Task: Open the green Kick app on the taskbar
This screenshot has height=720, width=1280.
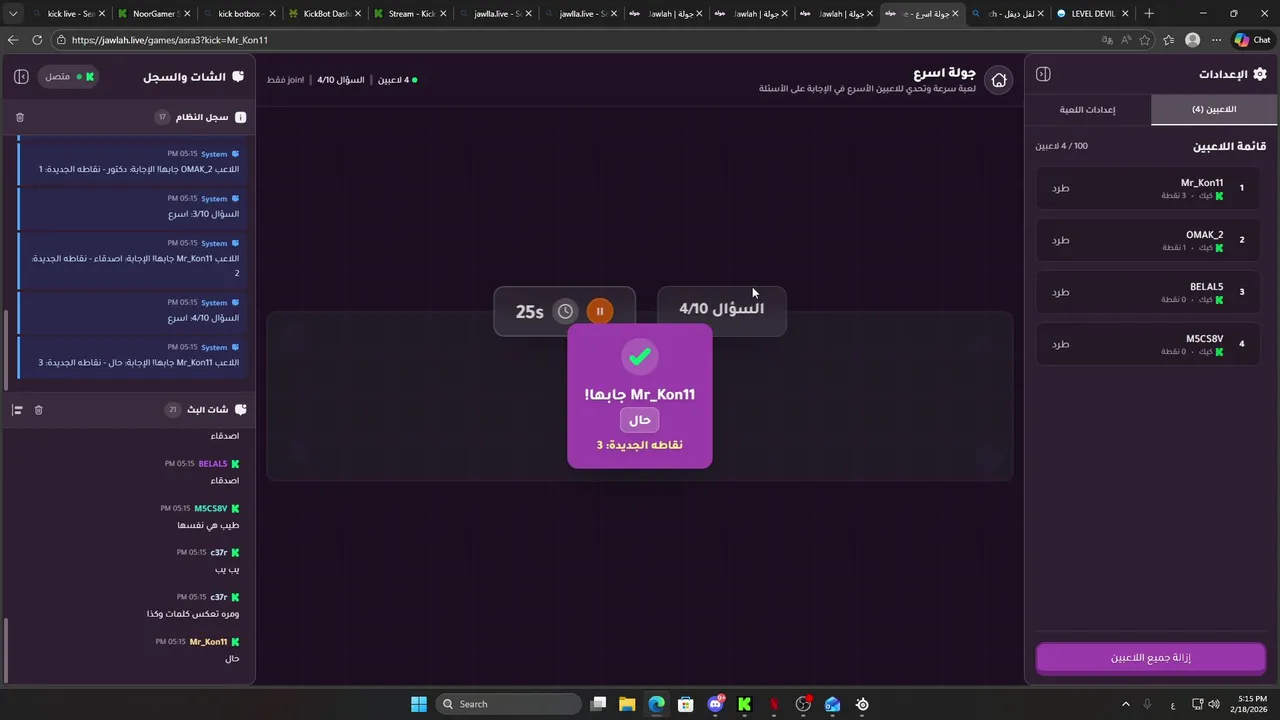Action: point(744,704)
